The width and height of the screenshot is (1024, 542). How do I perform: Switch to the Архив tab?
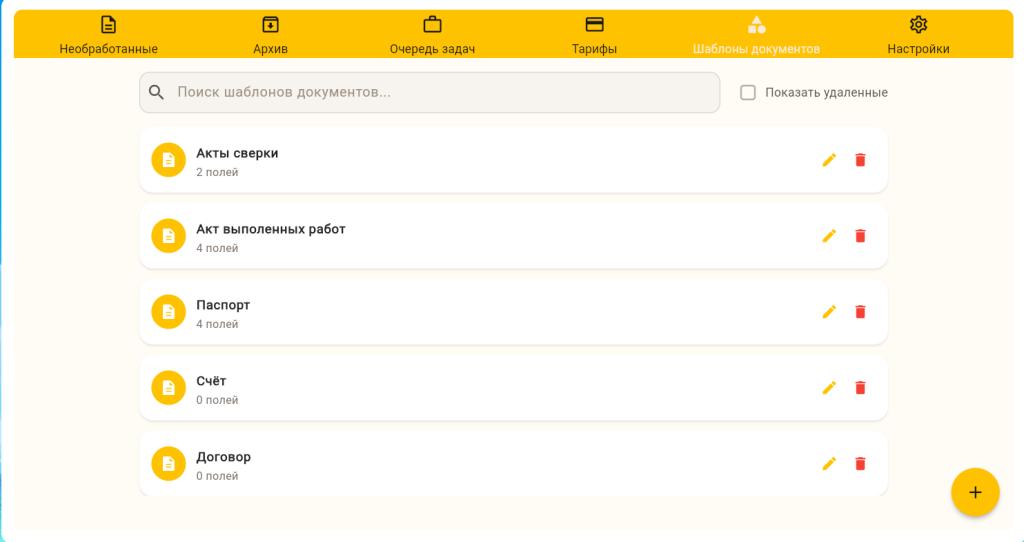[270, 35]
